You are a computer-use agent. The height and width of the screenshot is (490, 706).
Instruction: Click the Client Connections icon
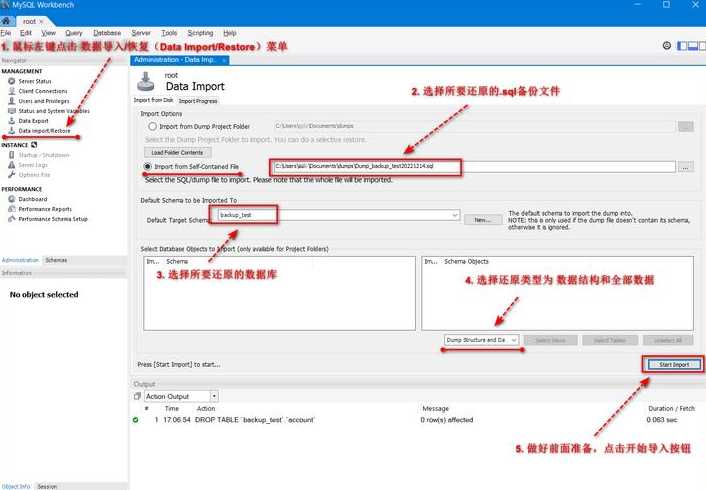pyautogui.click(x=12, y=91)
